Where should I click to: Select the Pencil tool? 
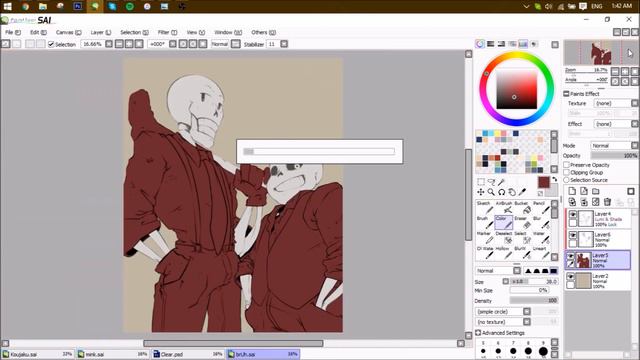[541, 207]
